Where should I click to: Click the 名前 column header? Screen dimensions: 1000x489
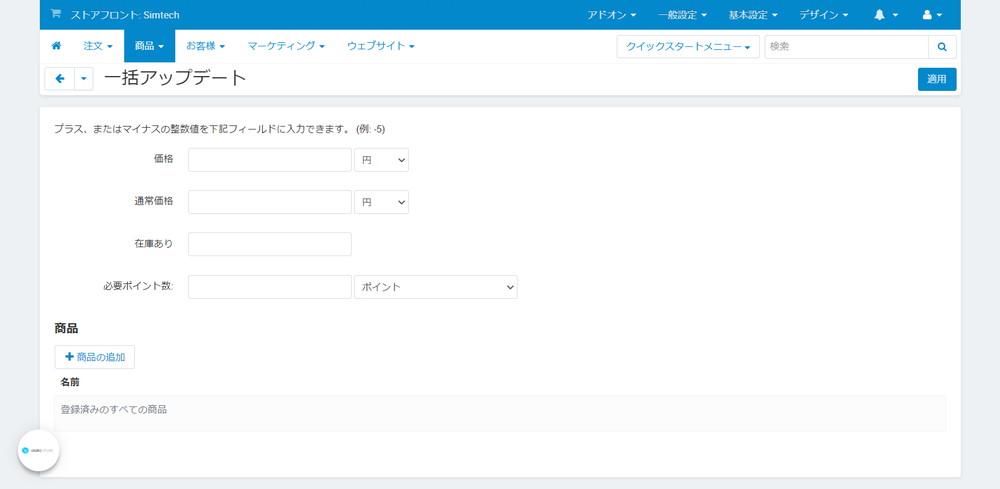click(70, 383)
